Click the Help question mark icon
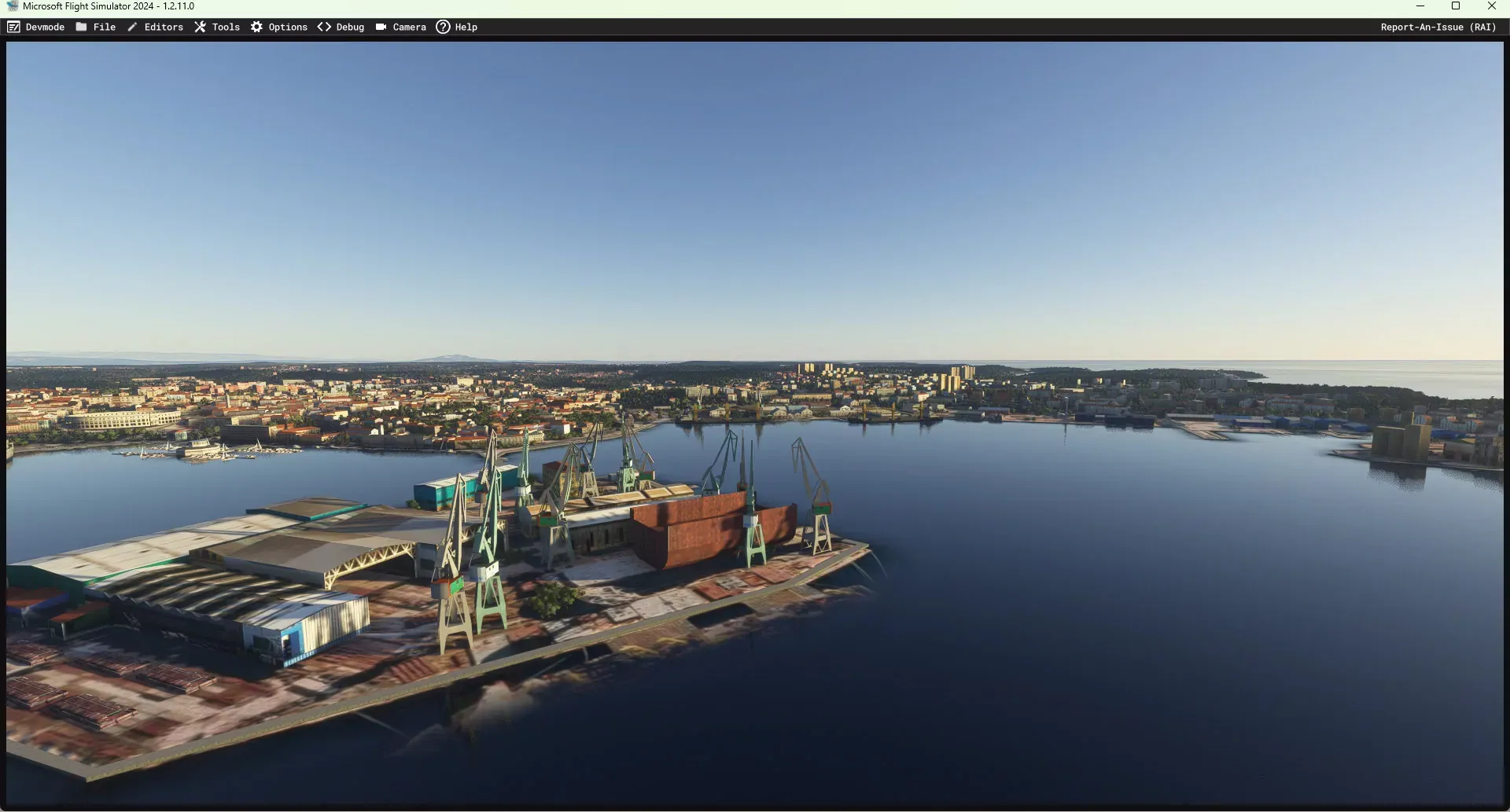The image size is (1510, 812). click(x=443, y=27)
